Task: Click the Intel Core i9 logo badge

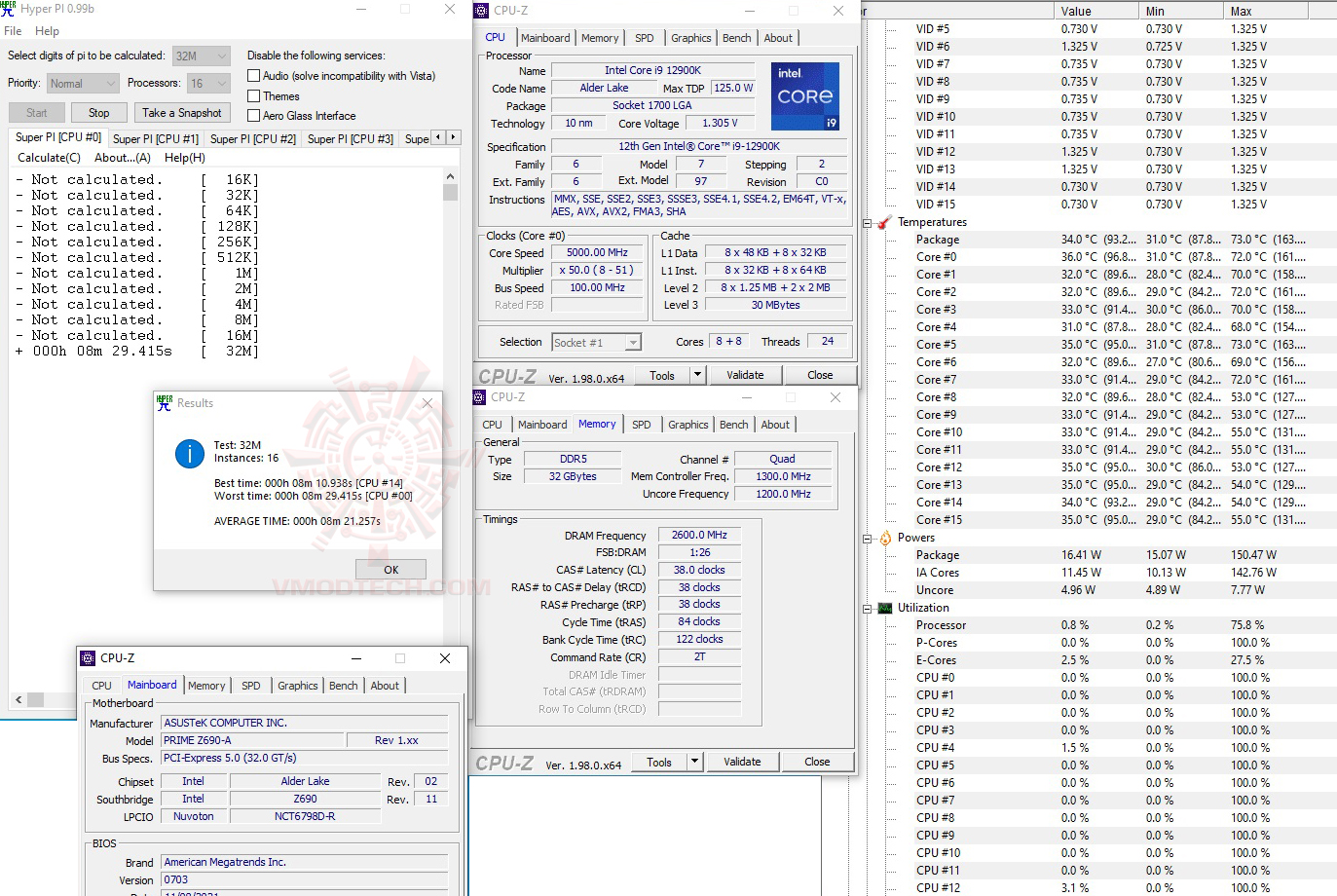Action: pyautogui.click(x=805, y=96)
